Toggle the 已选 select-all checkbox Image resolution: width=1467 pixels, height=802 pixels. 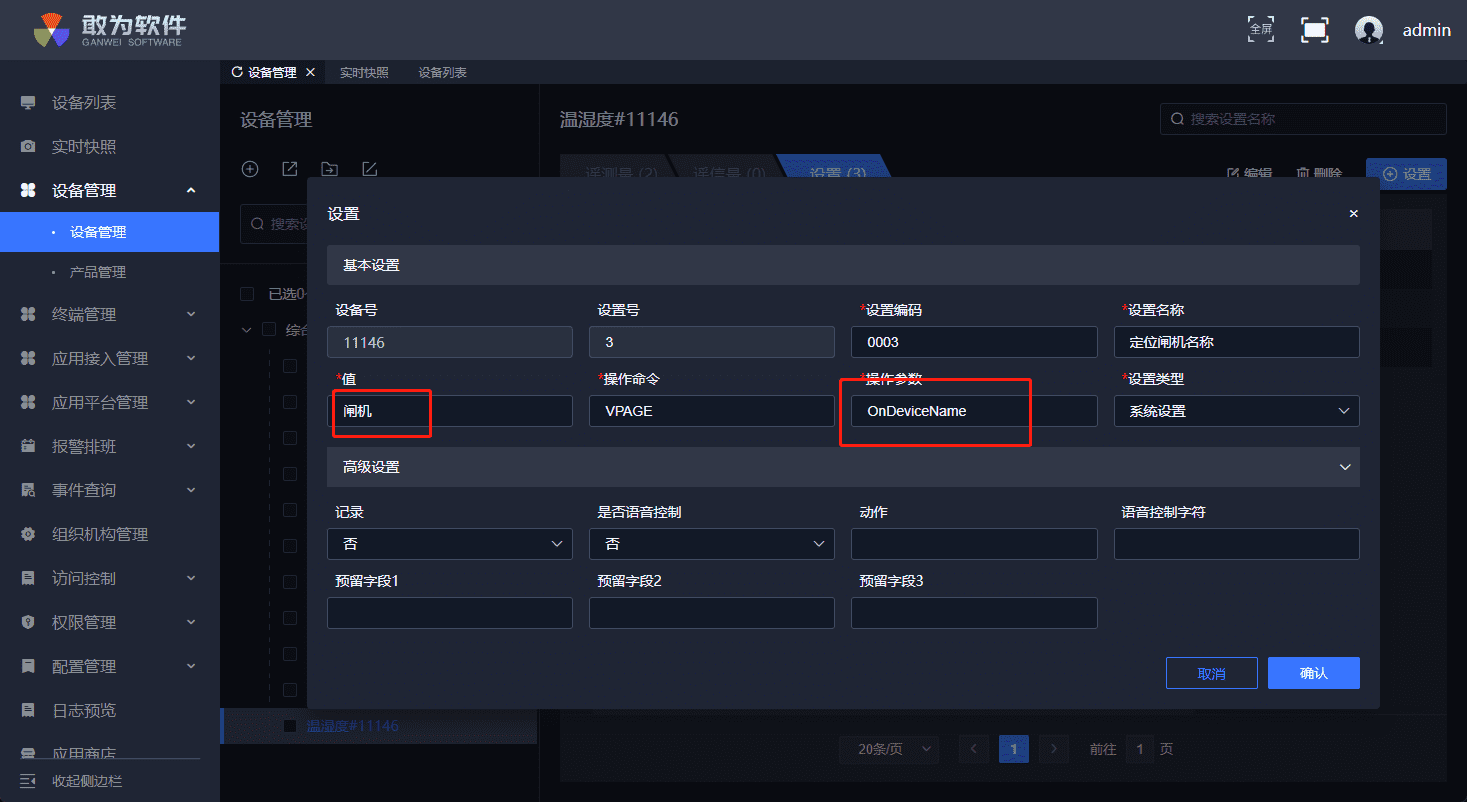[247, 294]
